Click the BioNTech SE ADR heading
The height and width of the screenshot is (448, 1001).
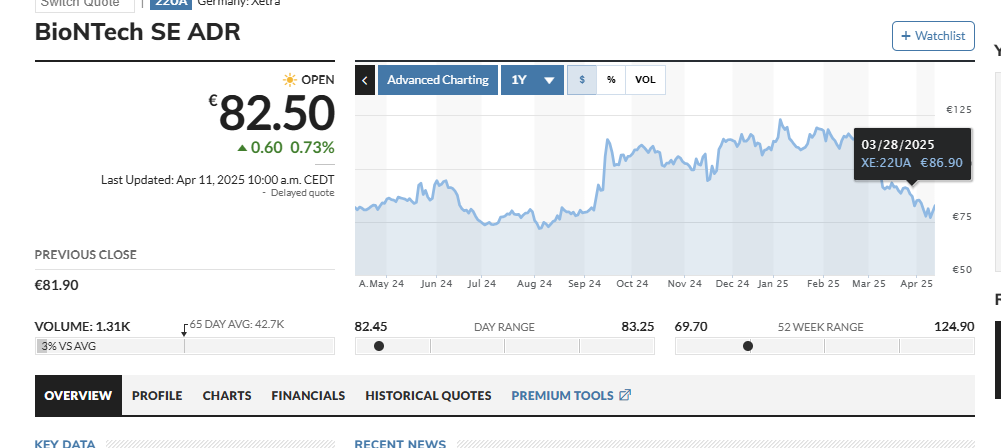pos(138,32)
